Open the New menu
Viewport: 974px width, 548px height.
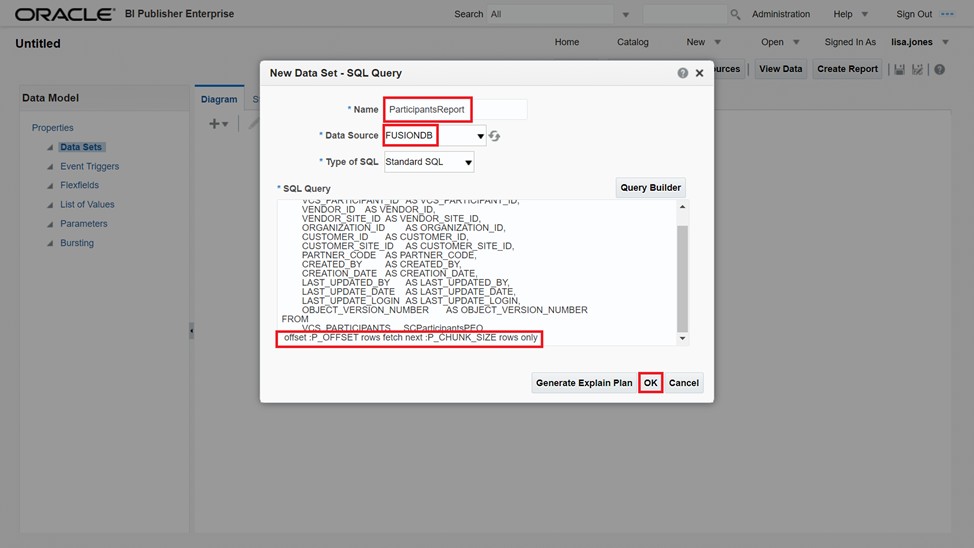(696, 42)
